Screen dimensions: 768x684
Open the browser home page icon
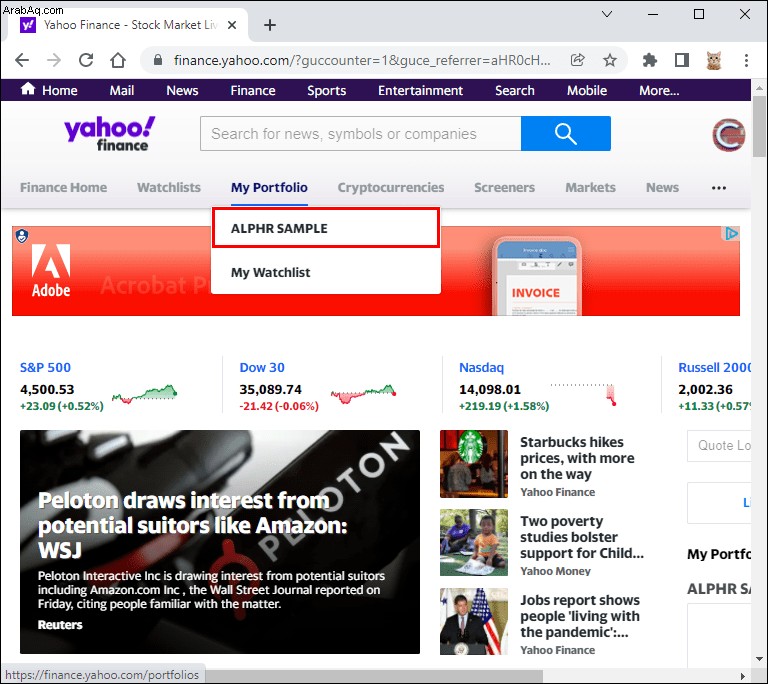pyautogui.click(x=118, y=60)
